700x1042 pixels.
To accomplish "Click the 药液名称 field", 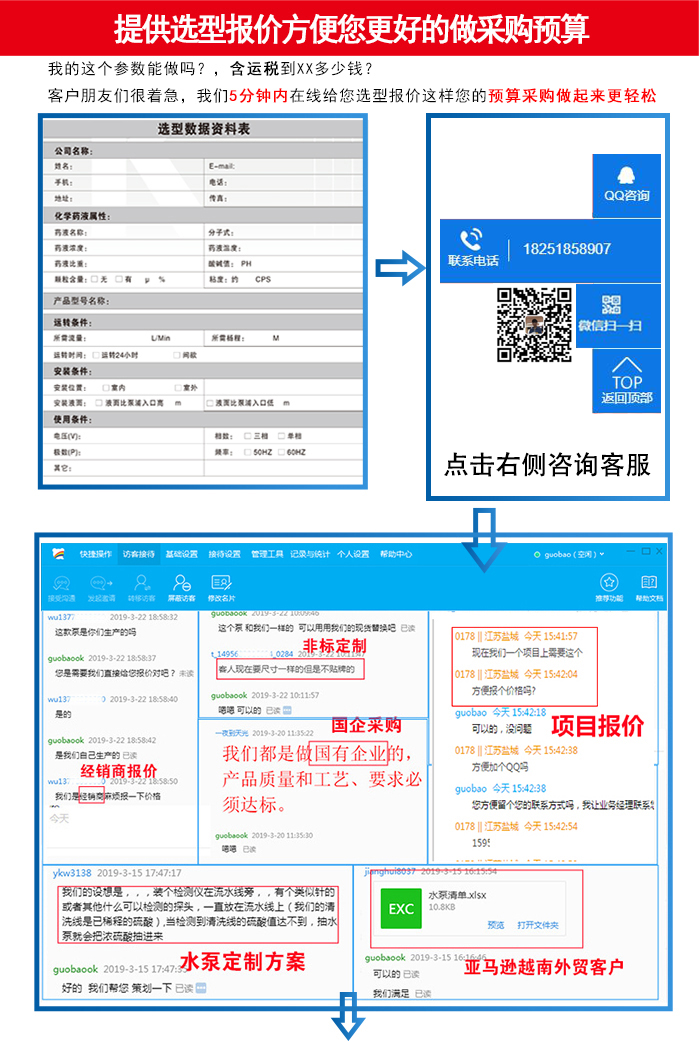I will coord(126,233).
